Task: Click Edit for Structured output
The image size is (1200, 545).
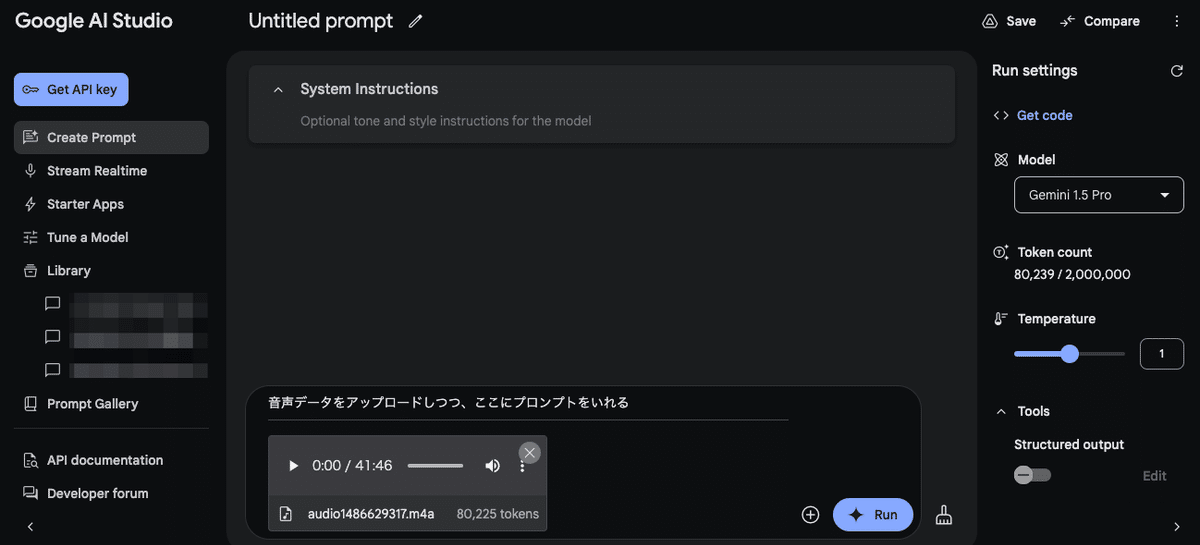Action: pos(1155,476)
